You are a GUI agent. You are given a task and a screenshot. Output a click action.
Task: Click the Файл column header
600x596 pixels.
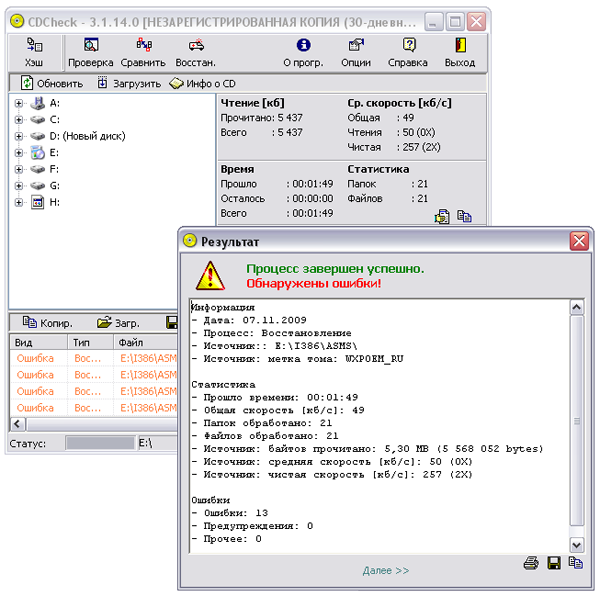[x=146, y=342]
